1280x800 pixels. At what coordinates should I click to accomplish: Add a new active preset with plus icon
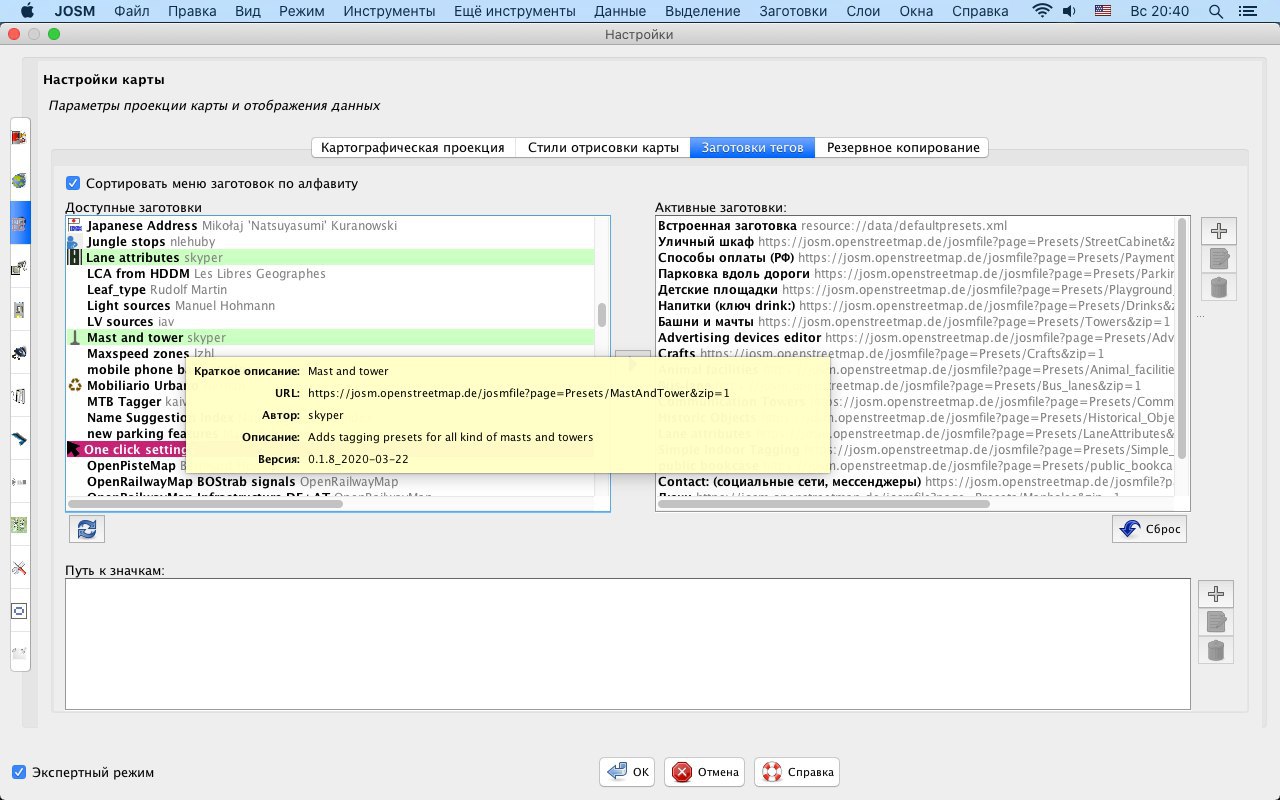(x=1218, y=231)
